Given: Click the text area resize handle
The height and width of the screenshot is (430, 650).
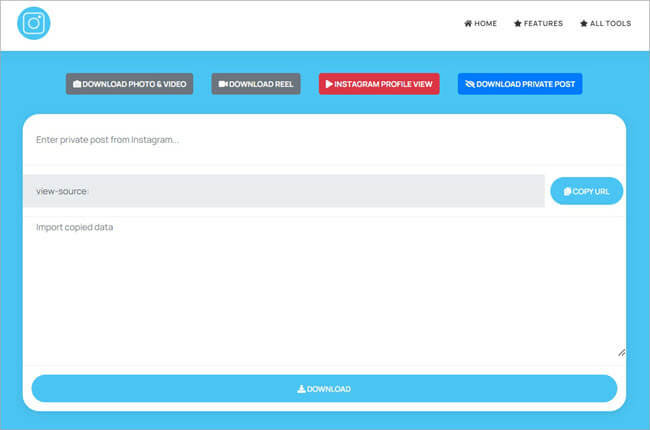Looking at the screenshot, I should 621,352.
